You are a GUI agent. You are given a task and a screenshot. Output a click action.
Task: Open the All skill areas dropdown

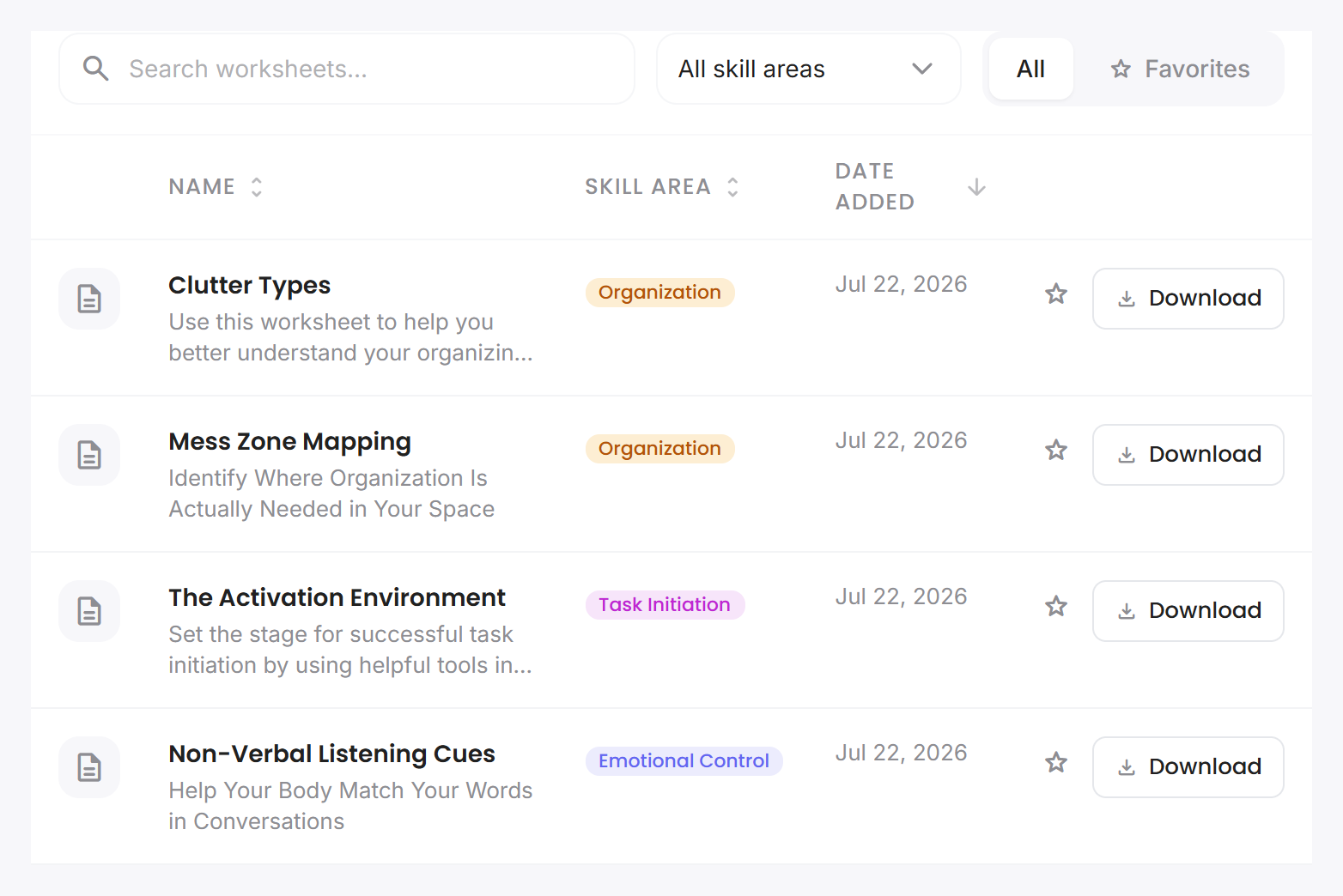[809, 69]
